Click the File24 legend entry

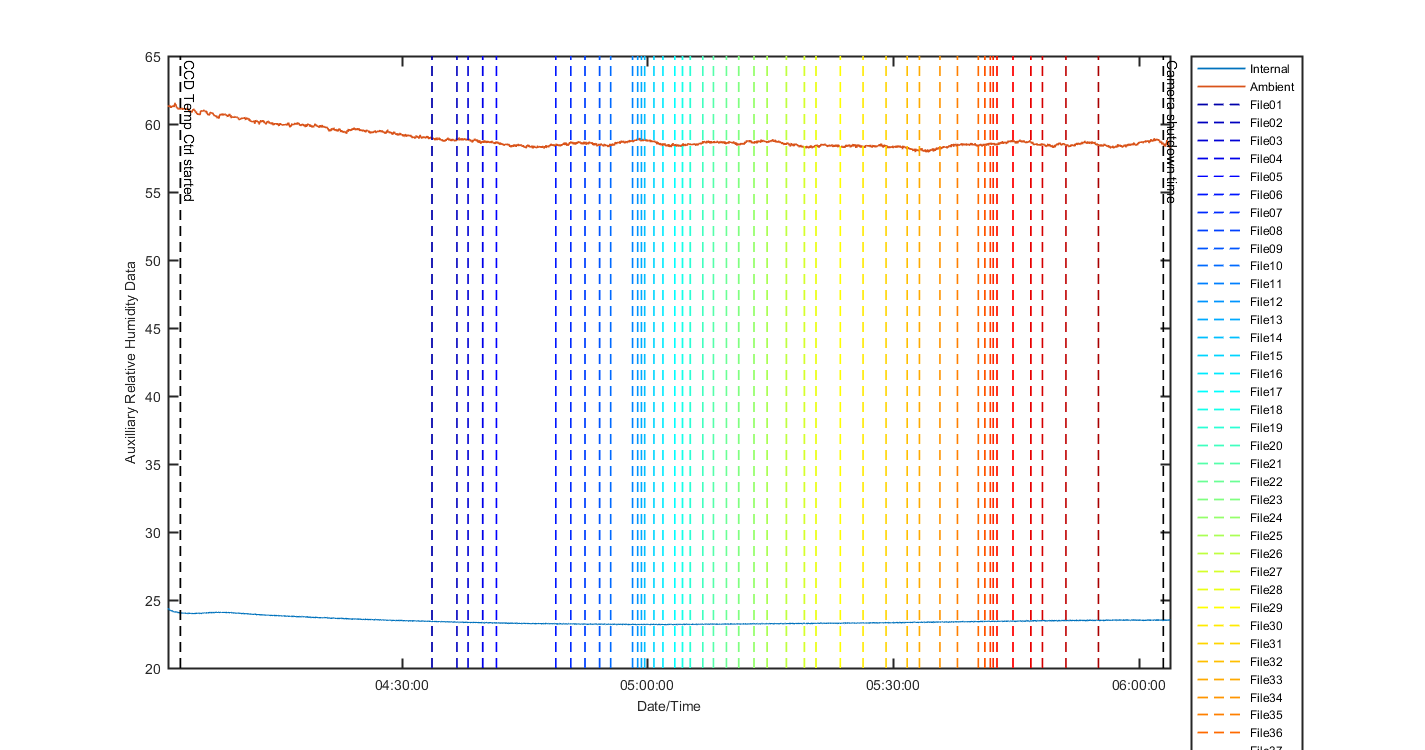(1241, 518)
